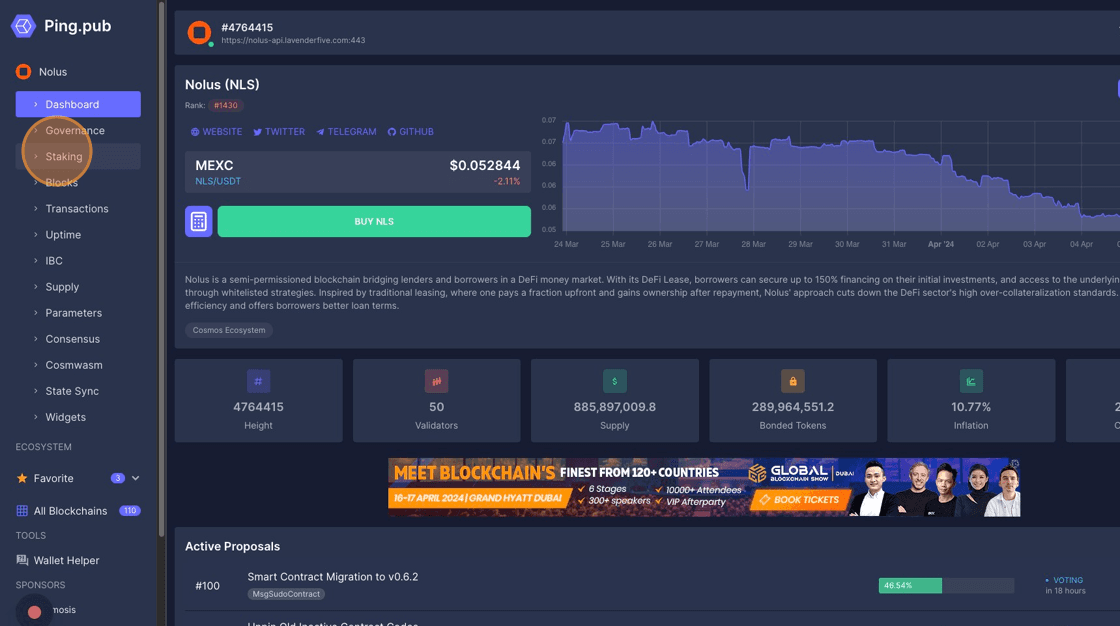Open the TWITTER link

click(279, 132)
